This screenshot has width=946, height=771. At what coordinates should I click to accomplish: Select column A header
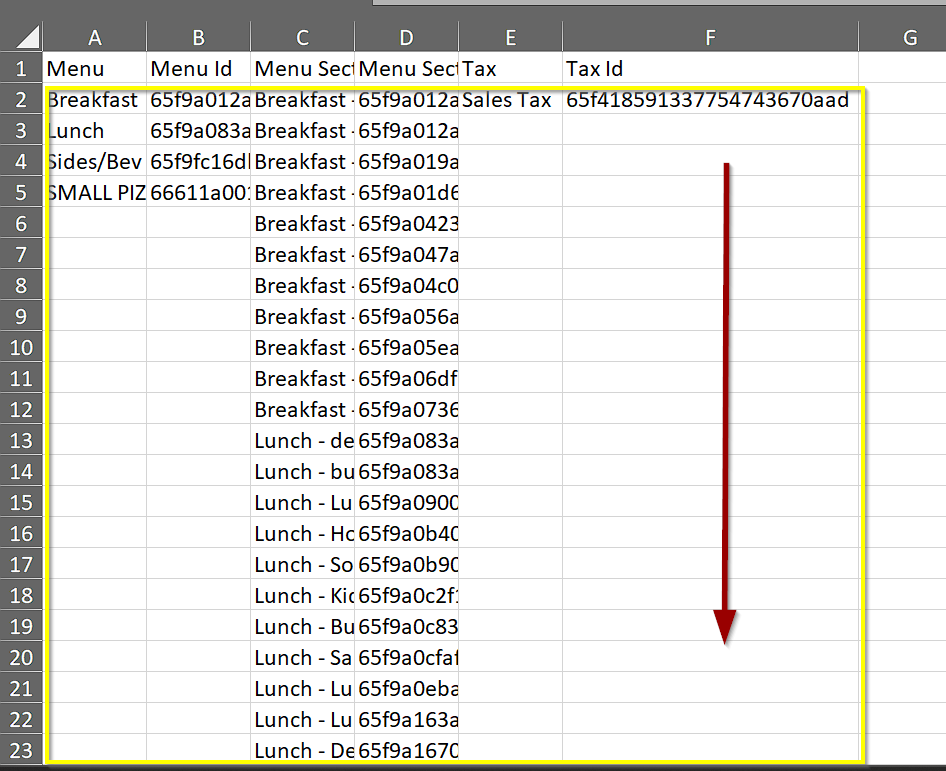point(95,37)
